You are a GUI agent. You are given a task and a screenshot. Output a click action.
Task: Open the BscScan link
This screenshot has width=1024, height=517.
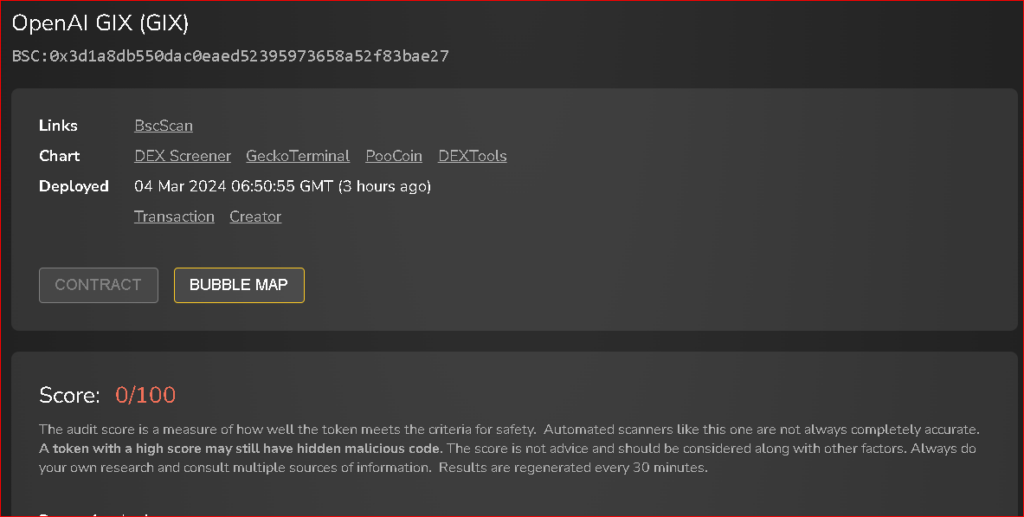pos(163,126)
